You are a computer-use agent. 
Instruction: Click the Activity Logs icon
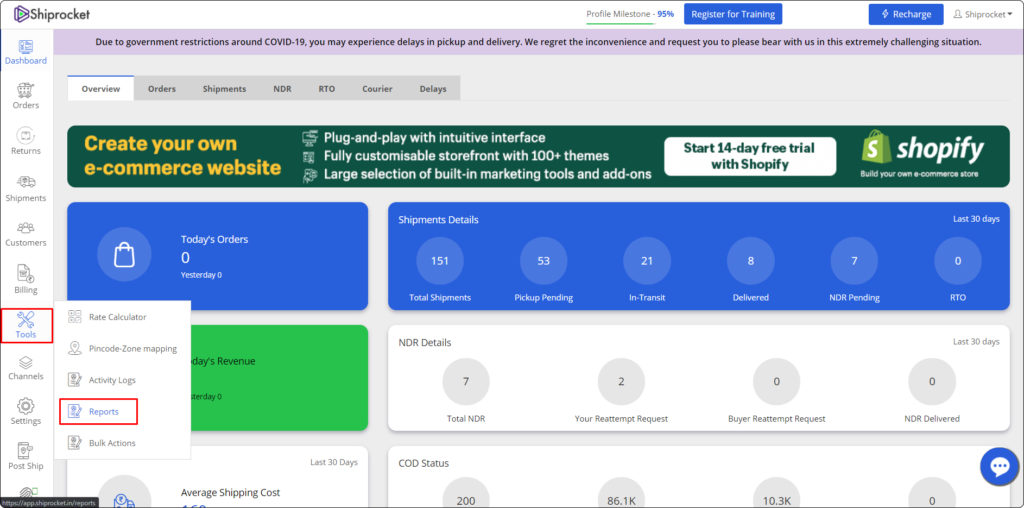75,379
